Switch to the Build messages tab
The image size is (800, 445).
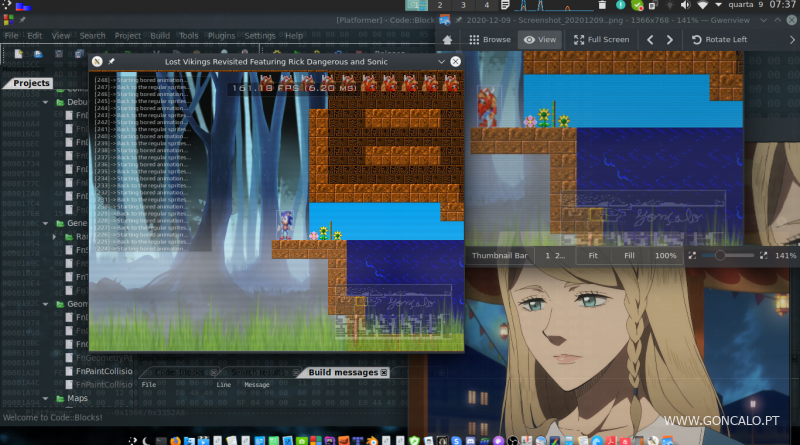point(343,373)
